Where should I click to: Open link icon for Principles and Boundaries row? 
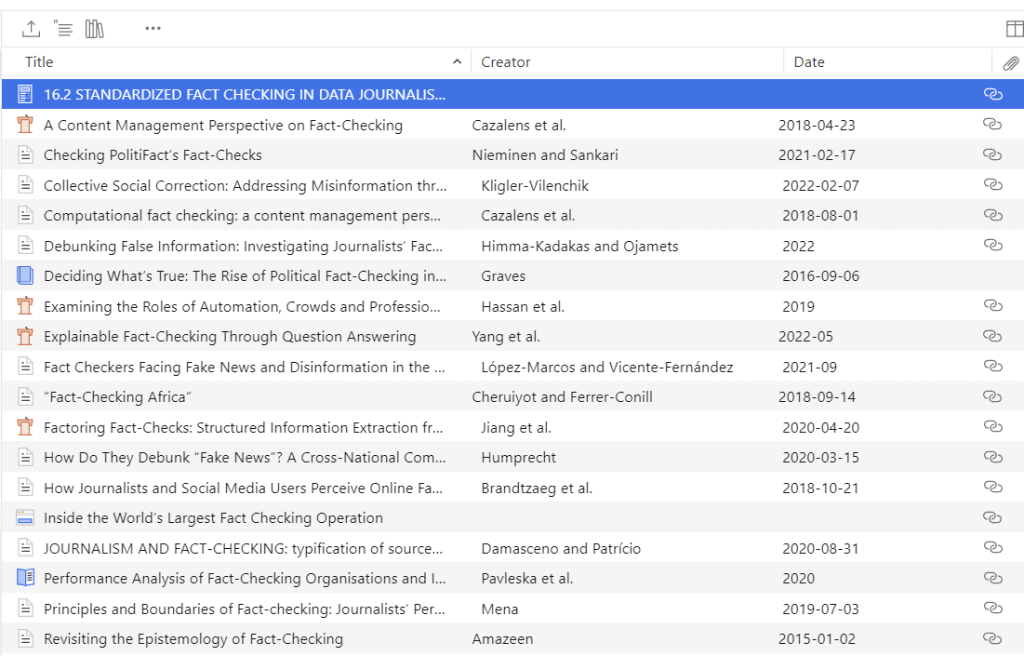[993, 608]
